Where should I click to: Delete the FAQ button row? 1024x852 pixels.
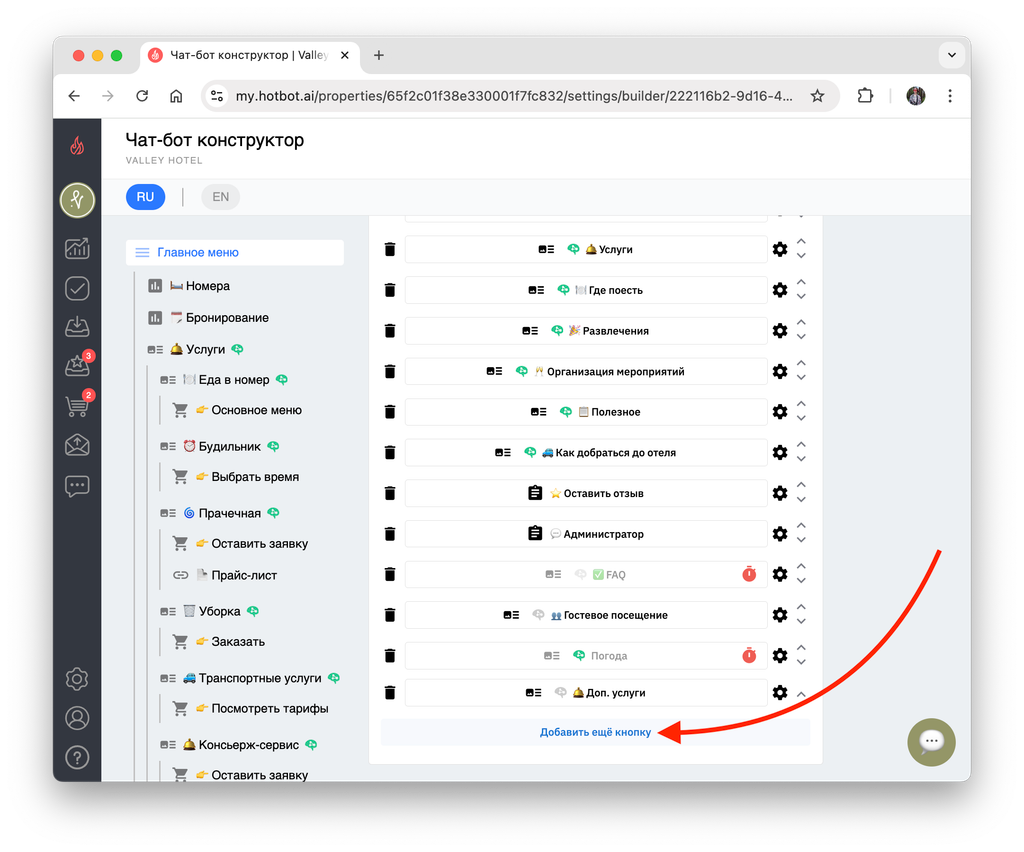(x=390, y=575)
